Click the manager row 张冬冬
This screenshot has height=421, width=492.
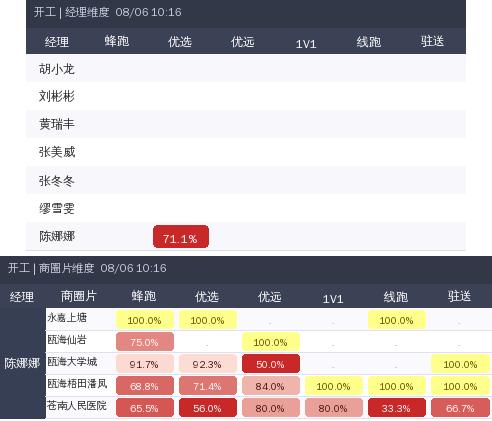coord(246,180)
